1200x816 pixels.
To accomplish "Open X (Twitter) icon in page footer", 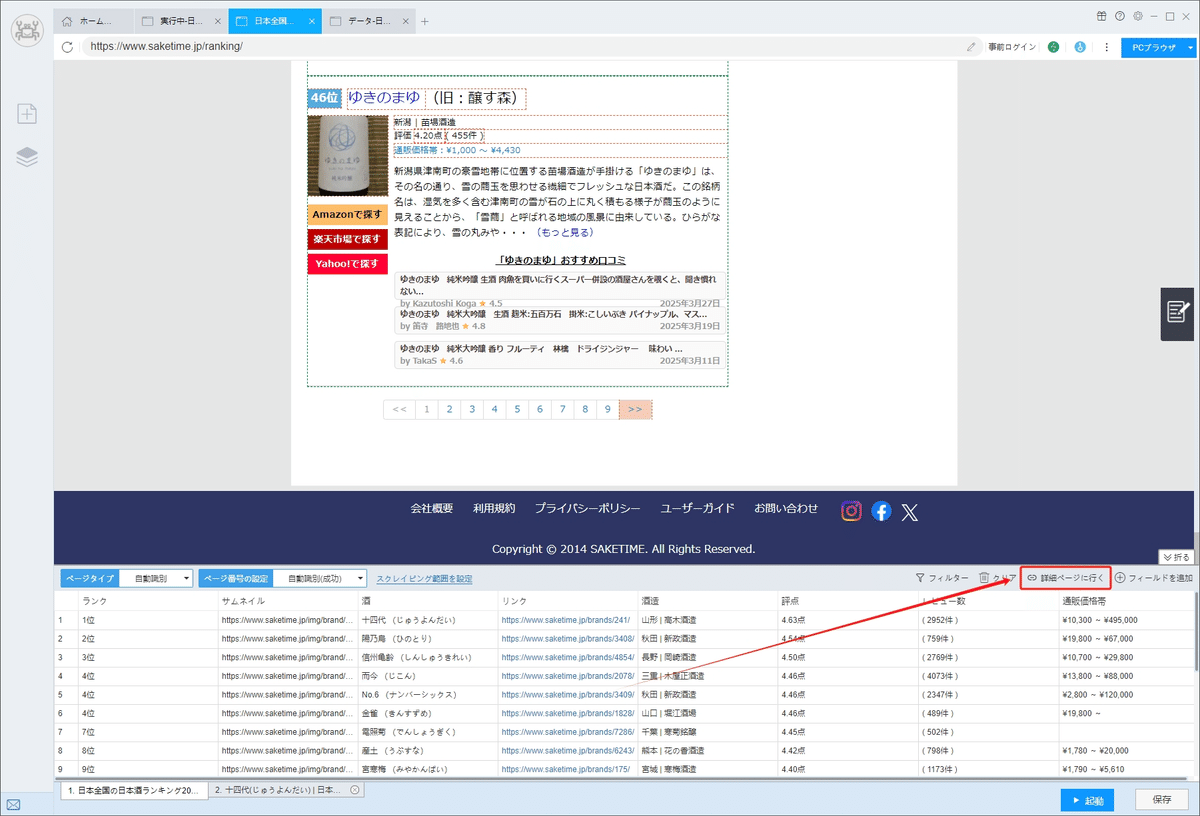I will coord(909,512).
